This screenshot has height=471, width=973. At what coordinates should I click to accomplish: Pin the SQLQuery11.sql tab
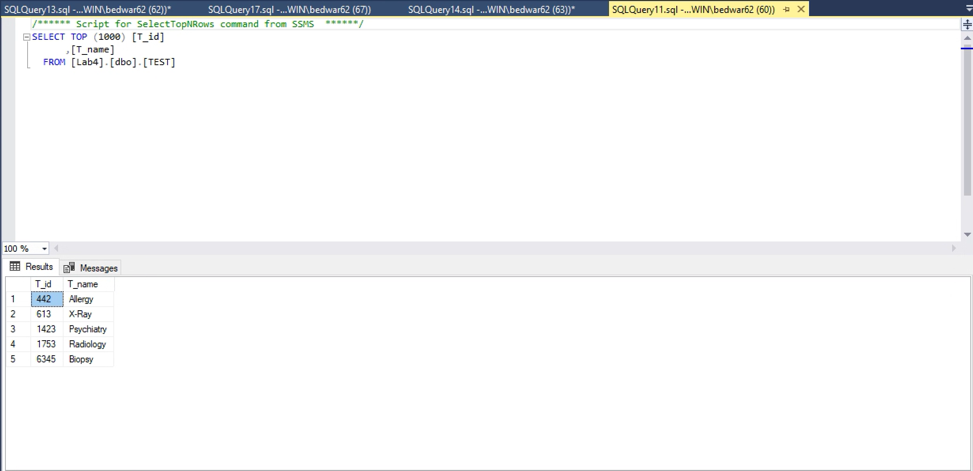click(787, 9)
